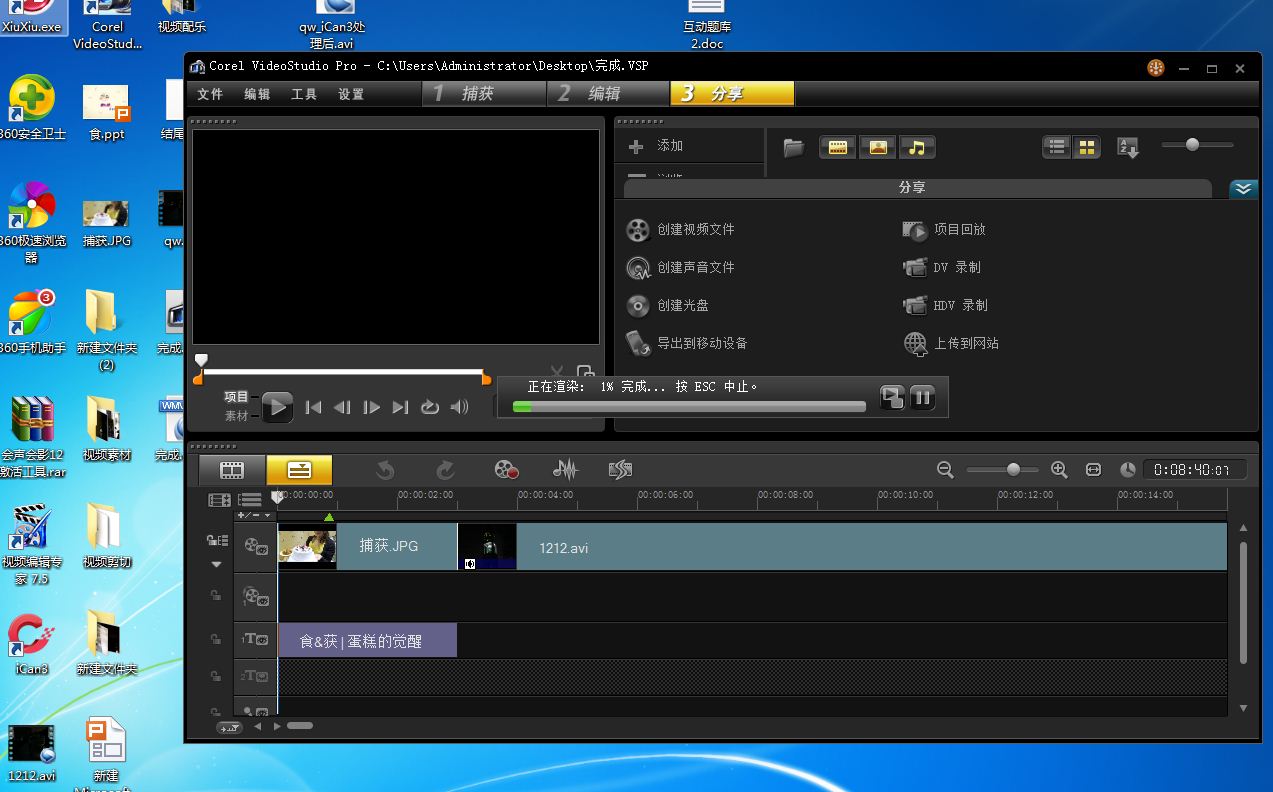1273x792 pixels.
Task: Toggle ripple editing lock on title track 1
Action: click(215, 639)
